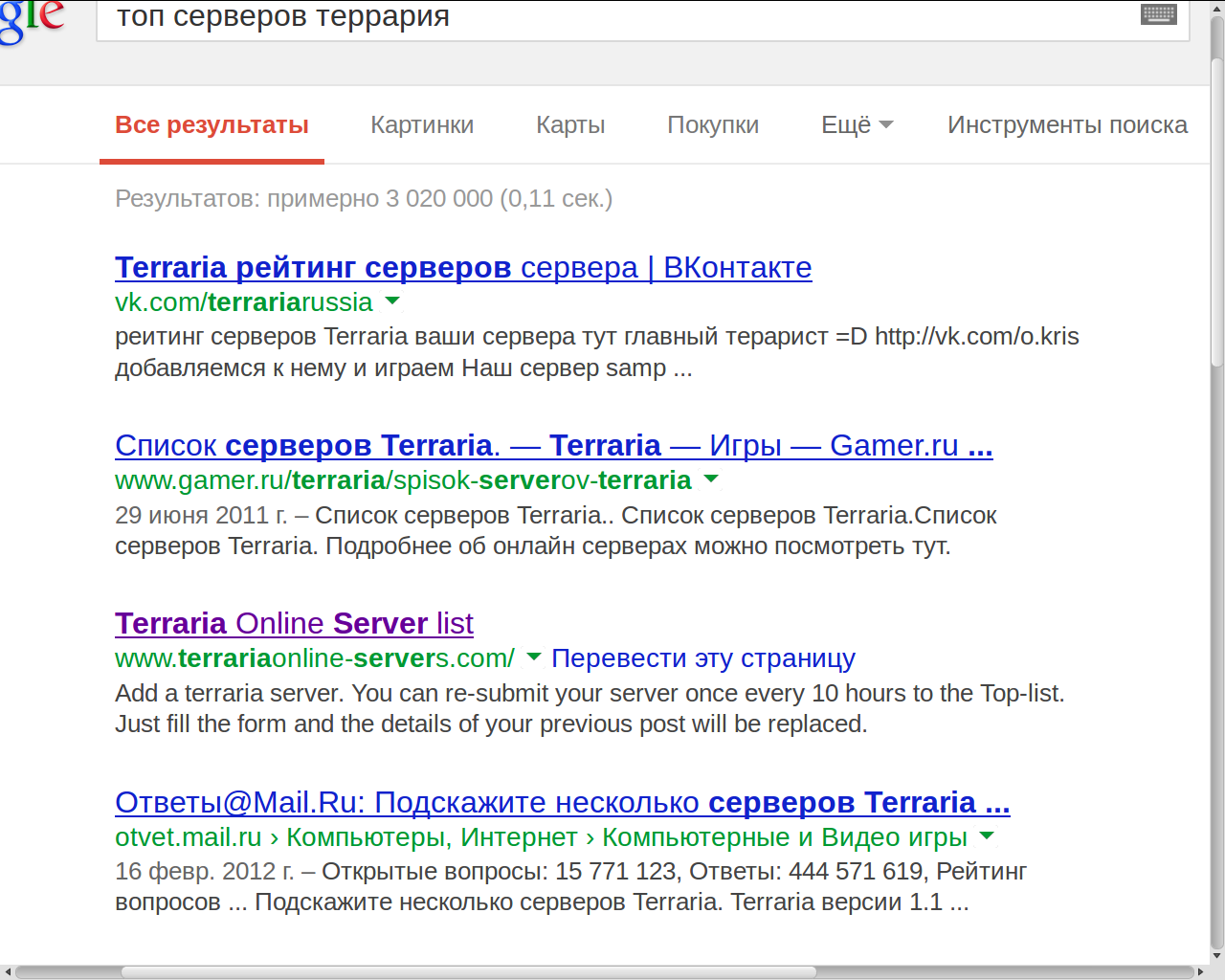Click the horizontal scrollbar left arrow
This screenshot has height=980, width=1225.
(x=8, y=972)
